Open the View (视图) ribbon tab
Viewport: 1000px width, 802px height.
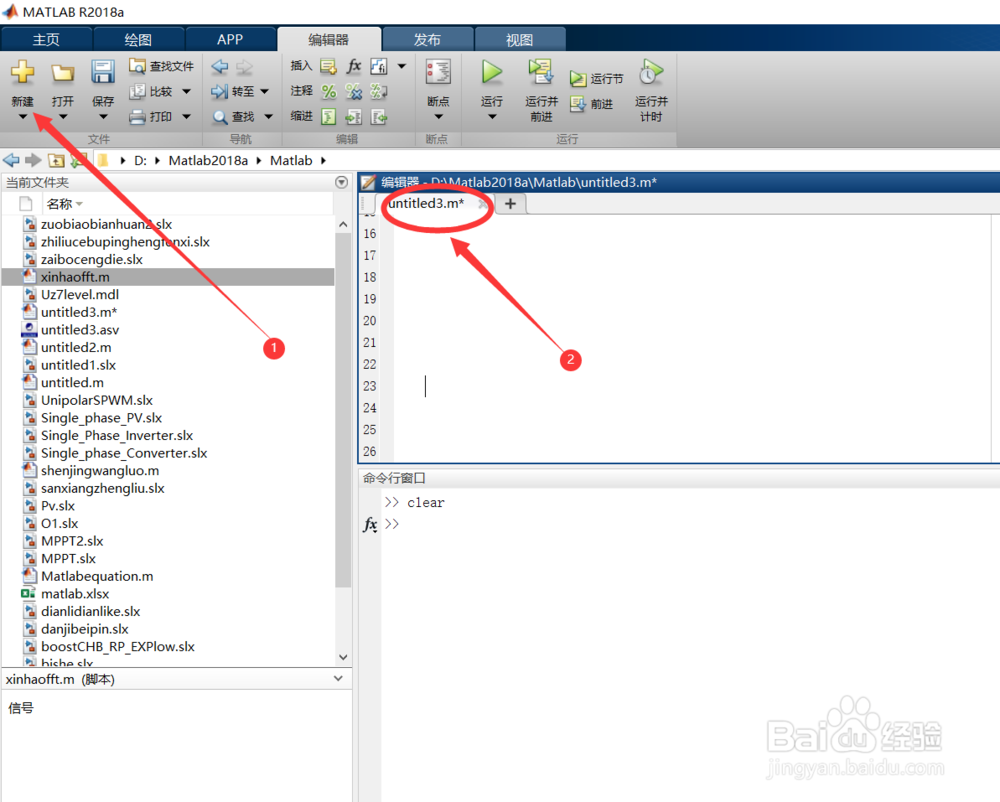click(x=520, y=40)
